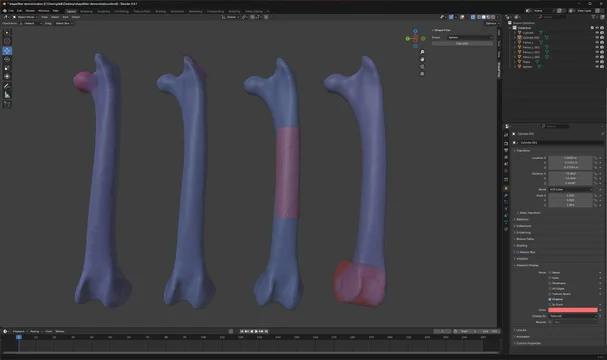Open the File menu
Viewport: 607px width, 360px height.
[x=11, y=11]
